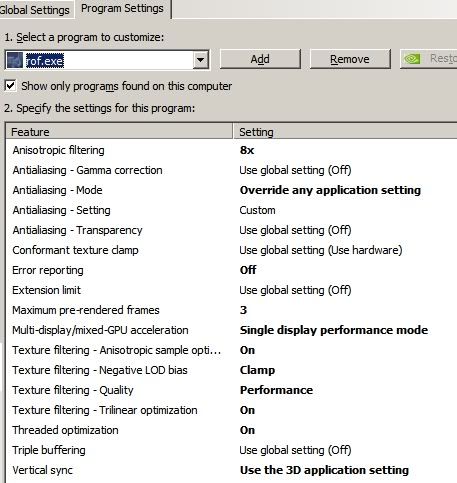Open Use the 3D application setting value
The height and width of the screenshot is (483, 457).
point(324,470)
